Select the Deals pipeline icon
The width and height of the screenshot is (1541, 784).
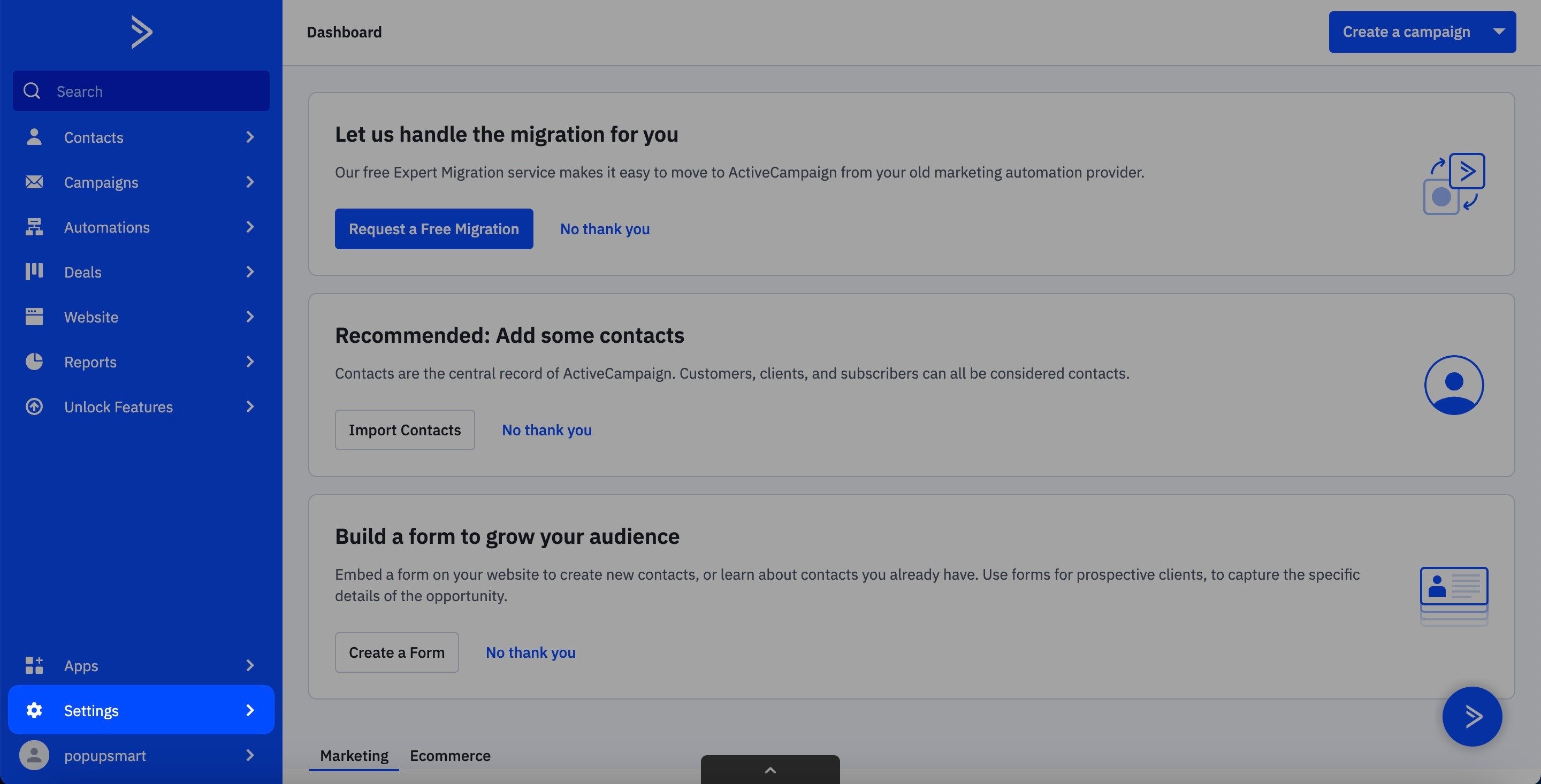point(34,272)
